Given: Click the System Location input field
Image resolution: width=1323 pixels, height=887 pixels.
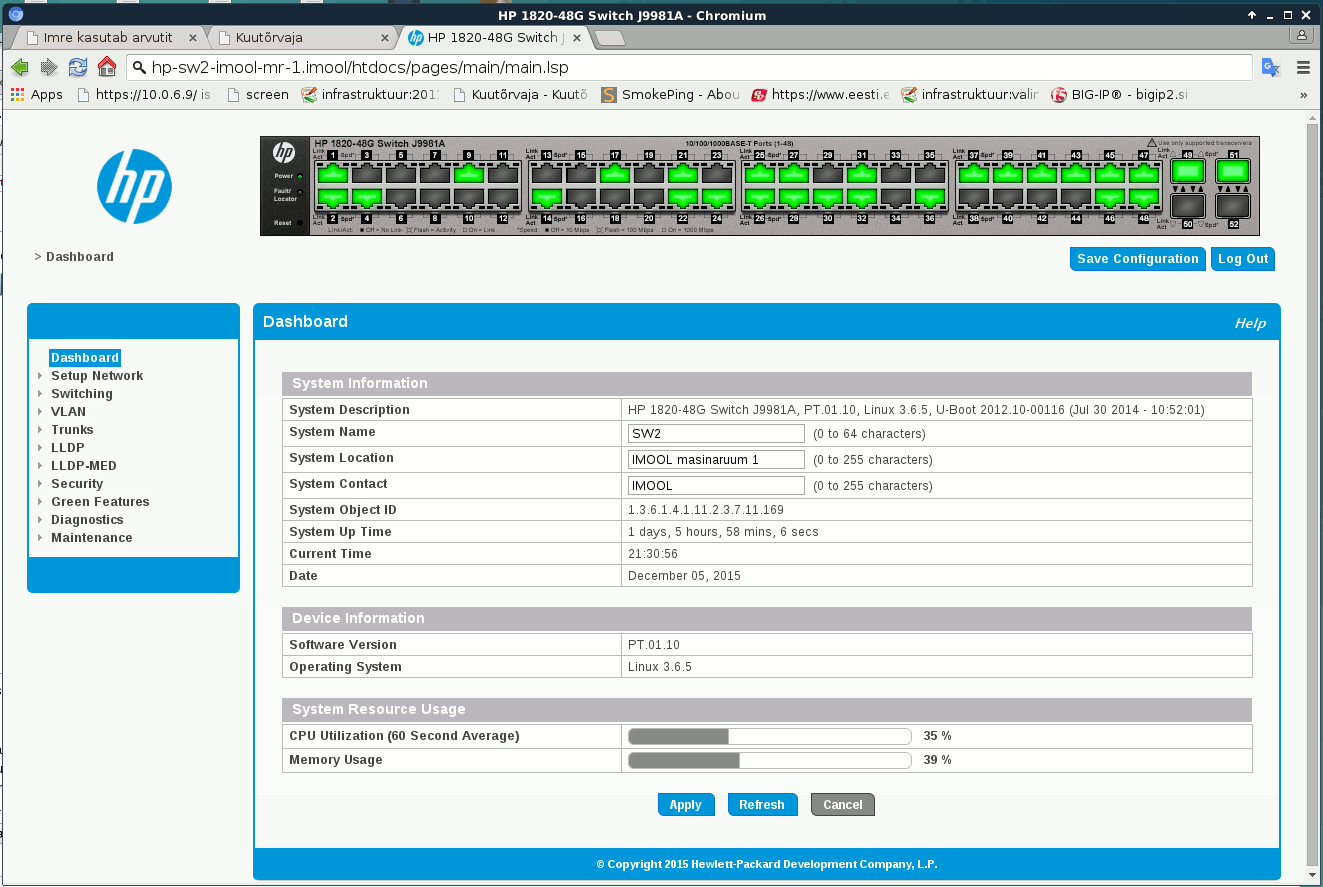Looking at the screenshot, I should pos(716,460).
